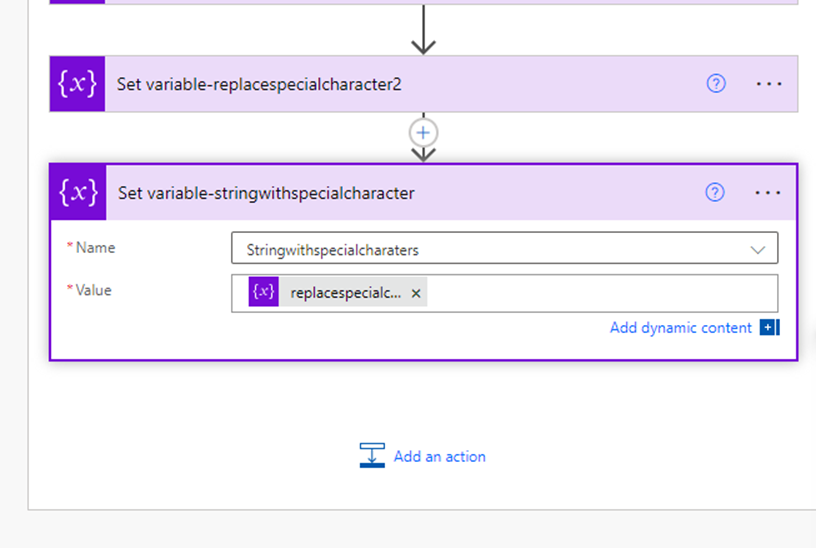Click the variable icon on replacespecialcharacter2 action
Viewport: 816px width, 548px height.
[x=77, y=84]
